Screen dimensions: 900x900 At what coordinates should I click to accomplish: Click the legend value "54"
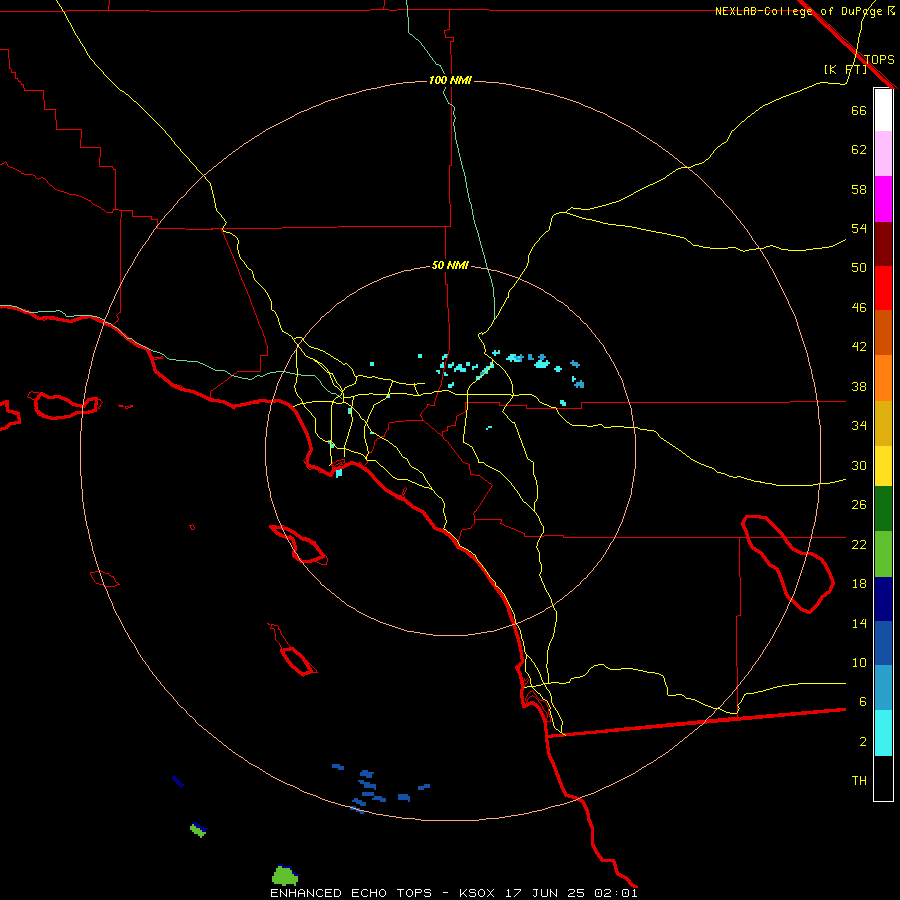click(x=859, y=228)
